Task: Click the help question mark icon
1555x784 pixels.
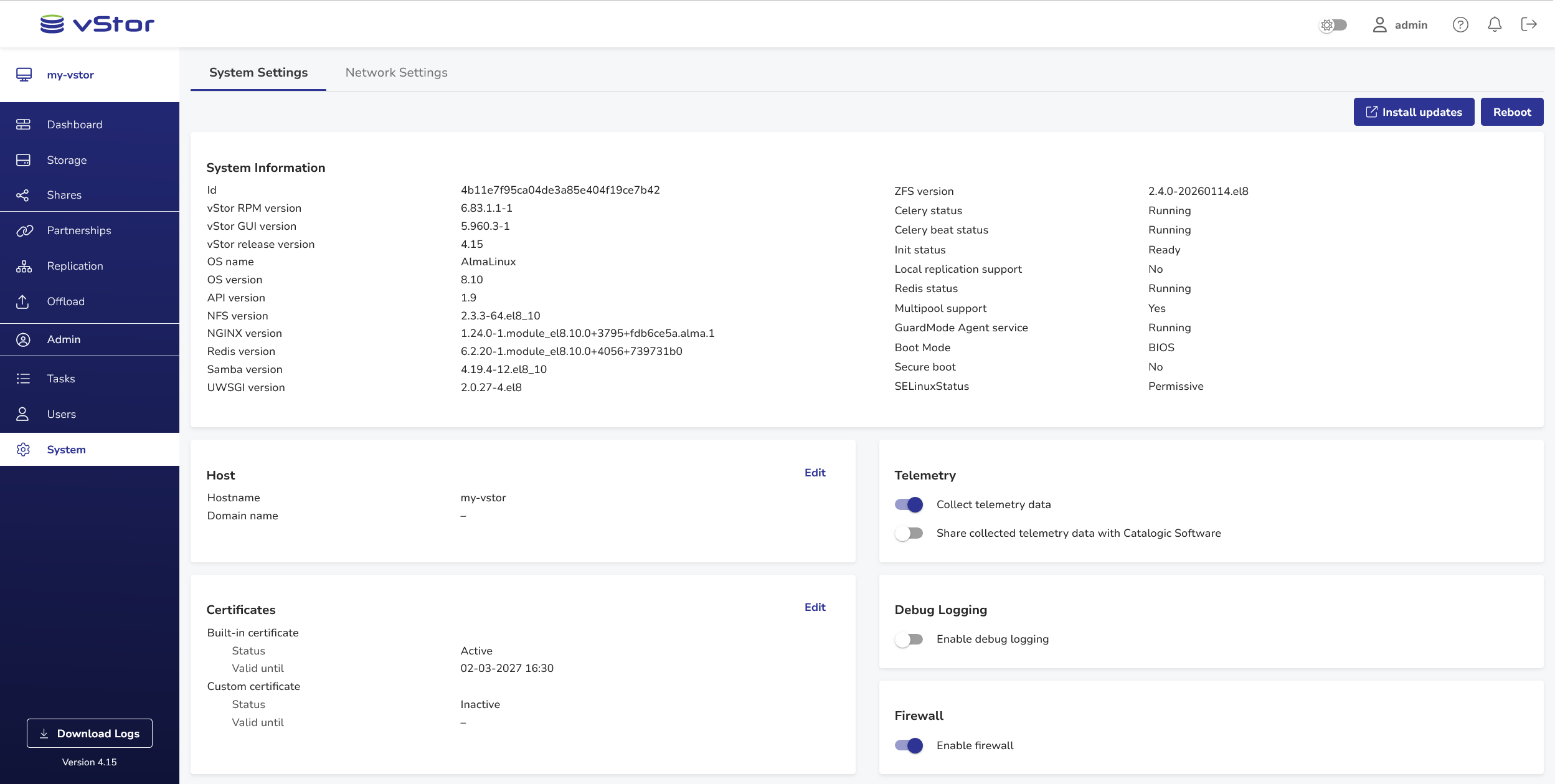Action: (x=1460, y=24)
